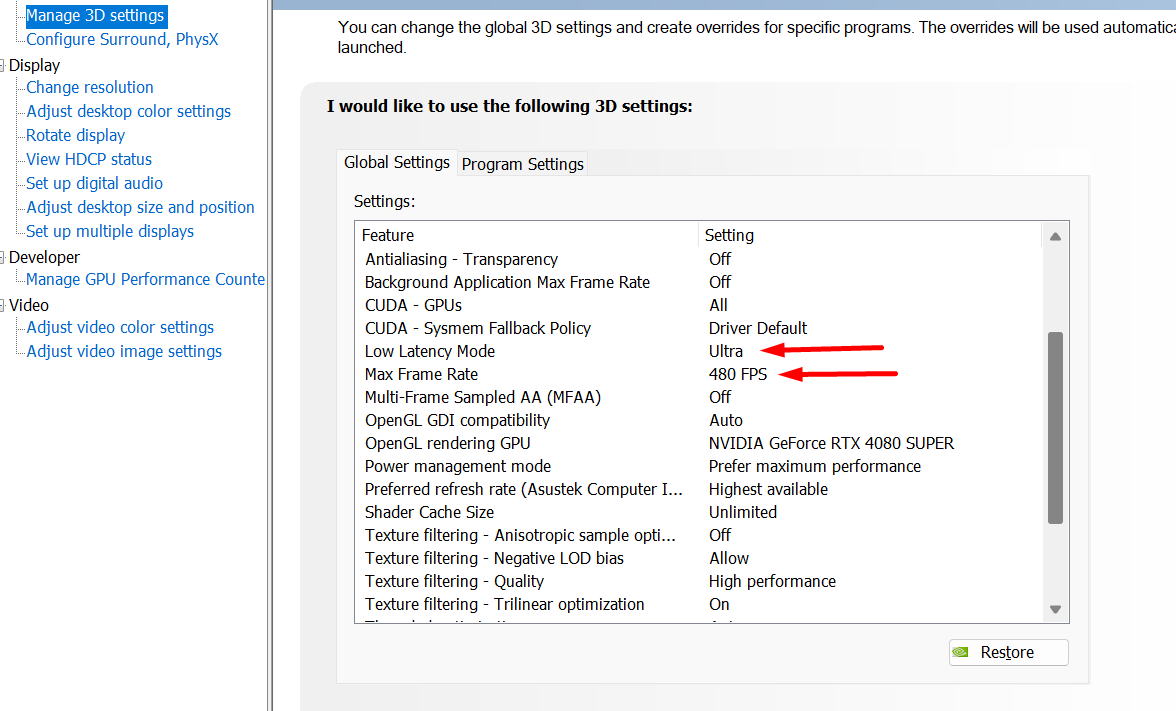The height and width of the screenshot is (711, 1176).
Task: Click the Unlimited setting value
Action: pos(742,513)
